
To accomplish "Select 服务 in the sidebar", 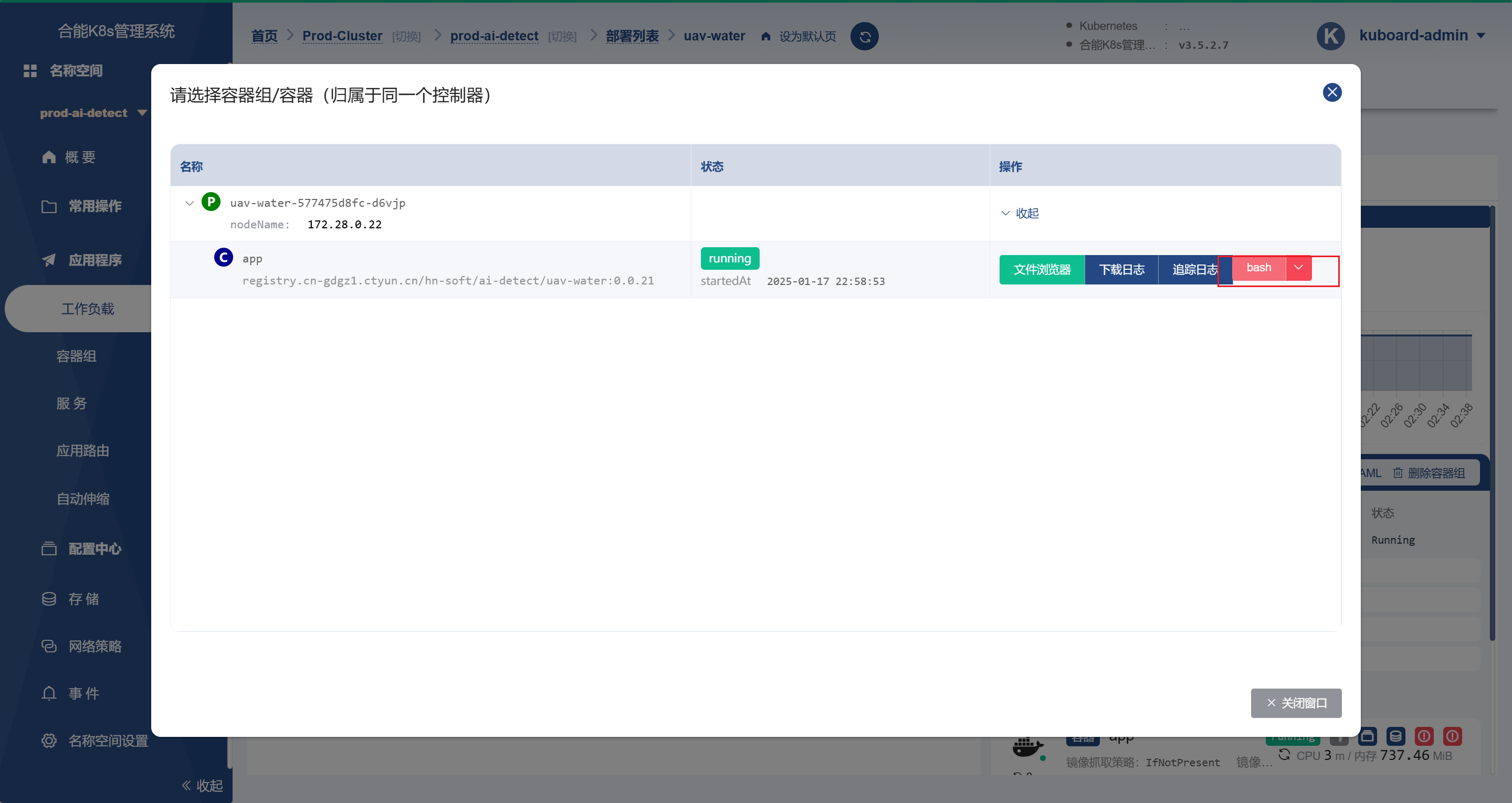I will tap(71, 403).
